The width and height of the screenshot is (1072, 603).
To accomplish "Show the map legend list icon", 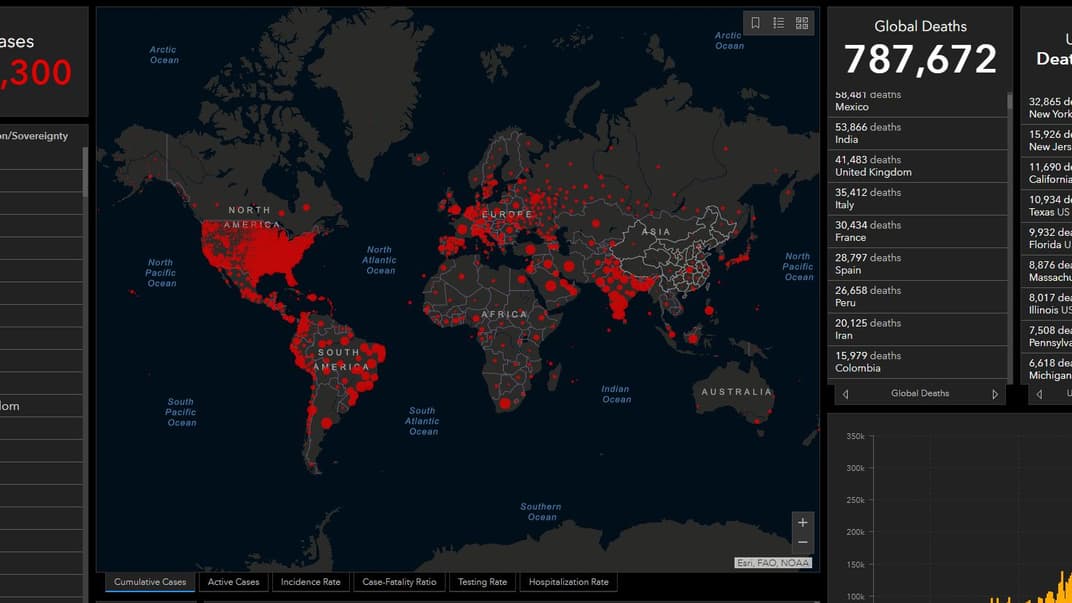I will pos(778,23).
